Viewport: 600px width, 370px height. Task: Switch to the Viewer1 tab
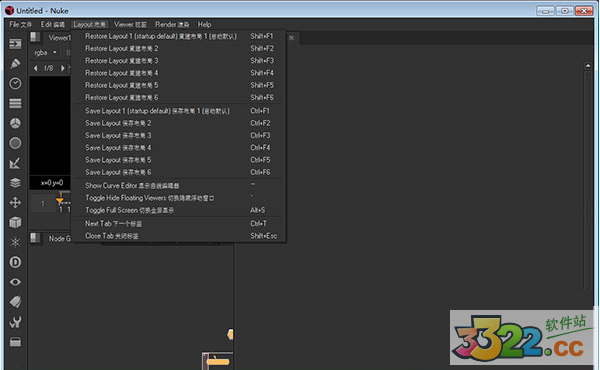click(x=59, y=37)
